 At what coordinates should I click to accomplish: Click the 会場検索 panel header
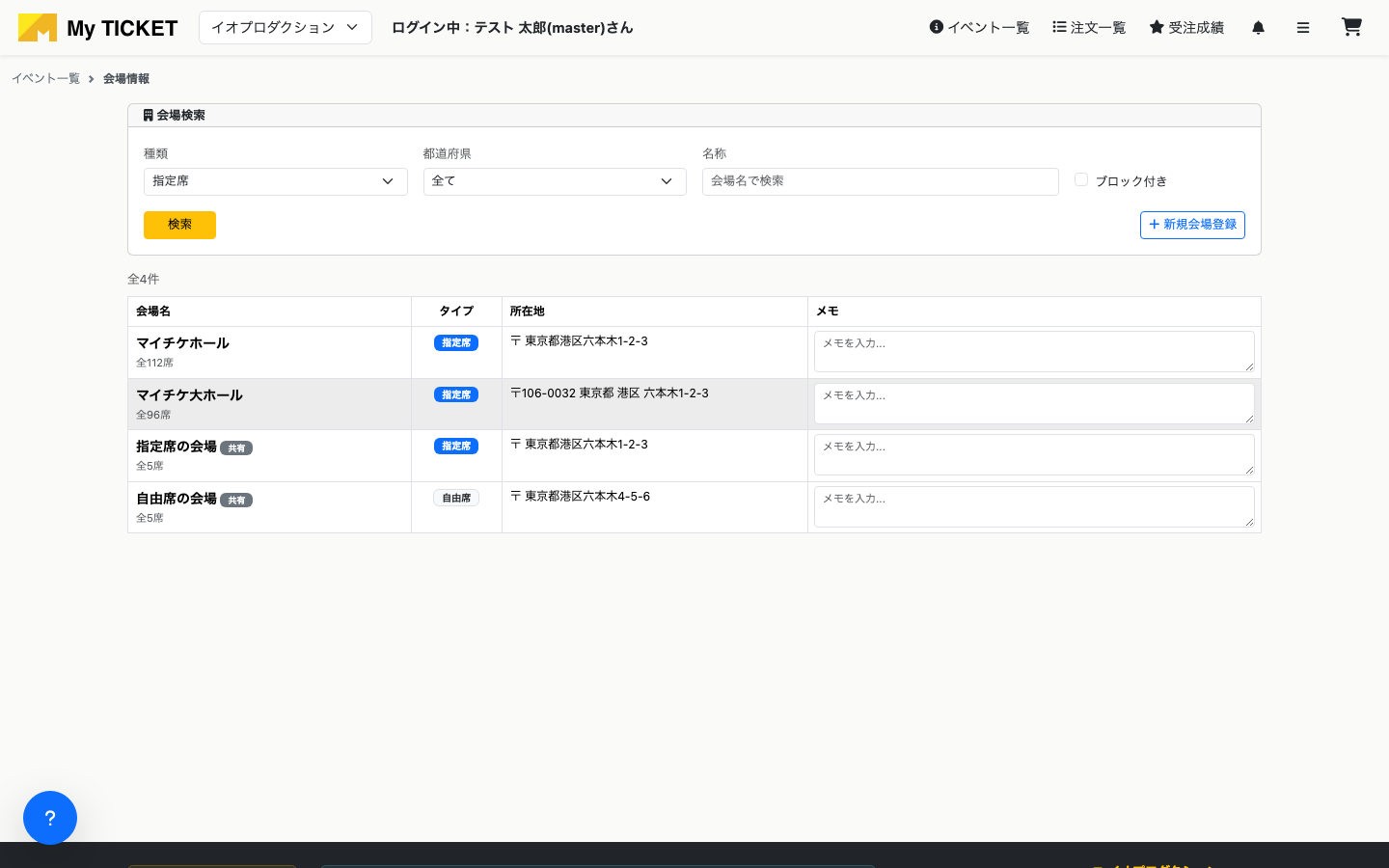click(x=694, y=116)
